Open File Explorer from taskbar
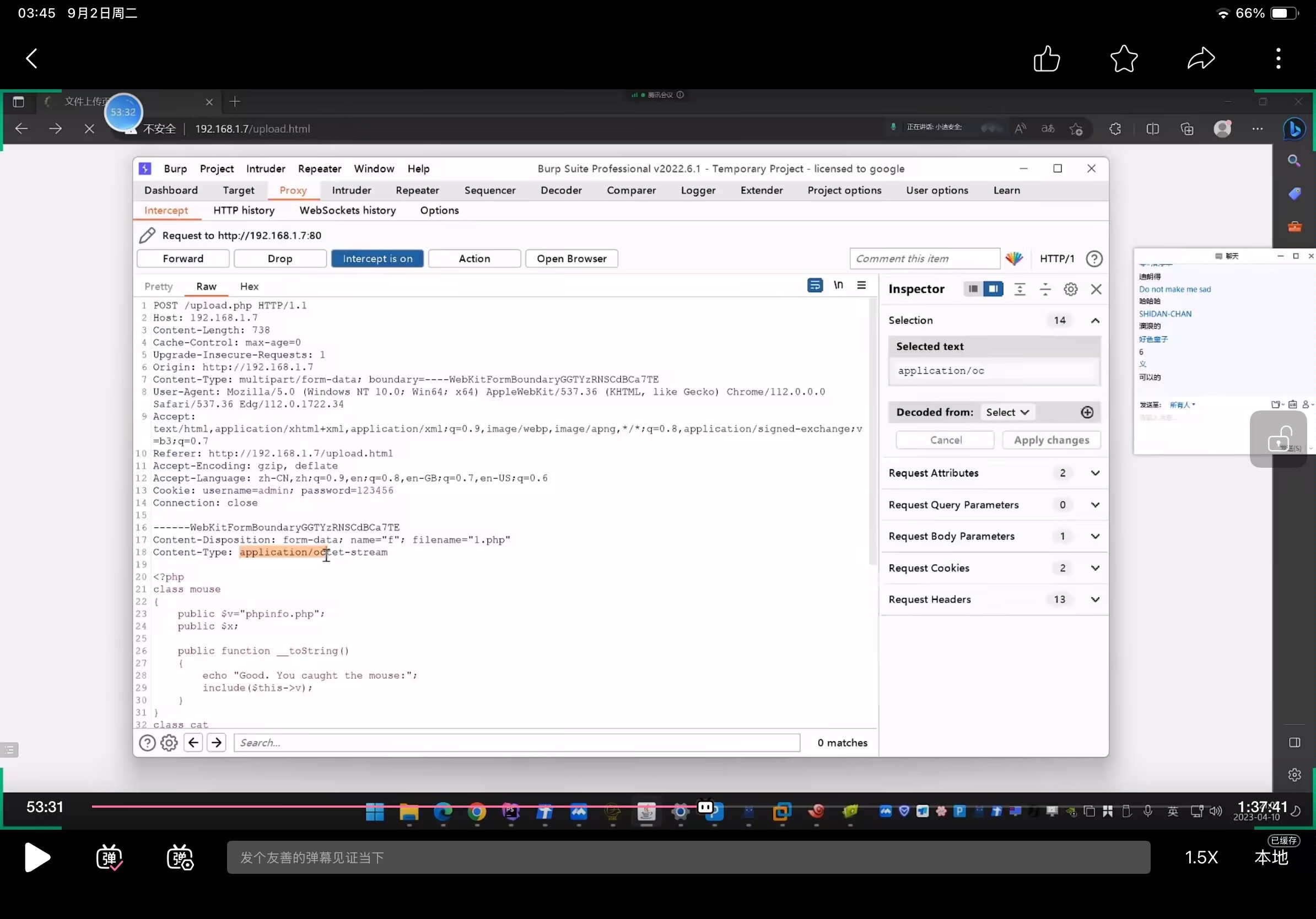This screenshot has height=919, width=1316. click(409, 811)
